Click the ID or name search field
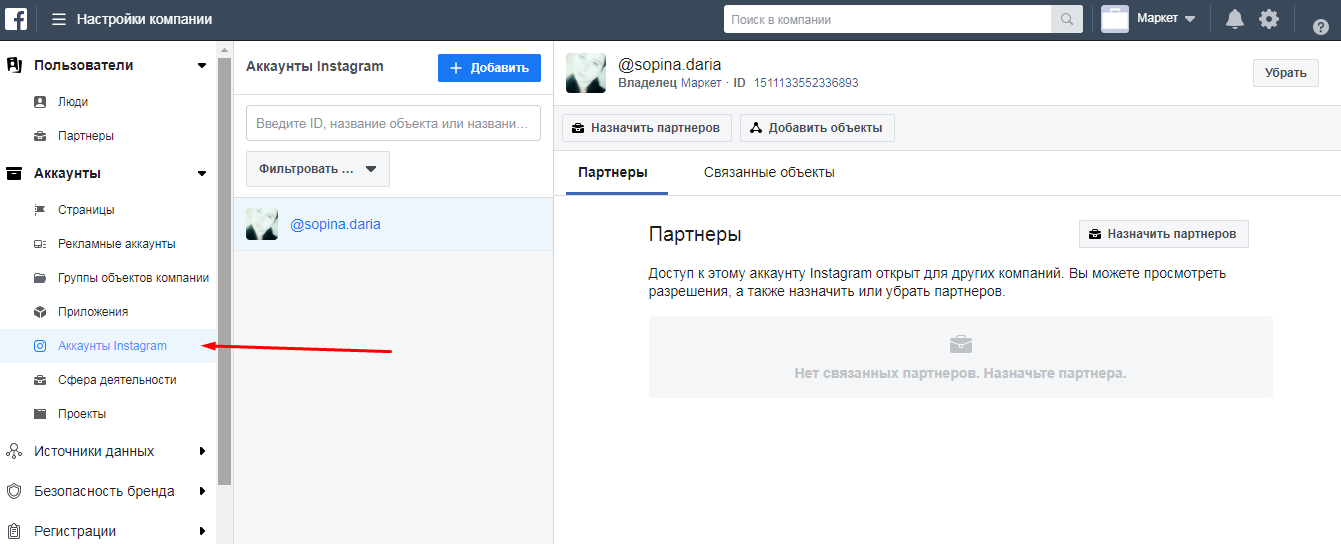This screenshot has height=544, width=1341. (x=393, y=123)
